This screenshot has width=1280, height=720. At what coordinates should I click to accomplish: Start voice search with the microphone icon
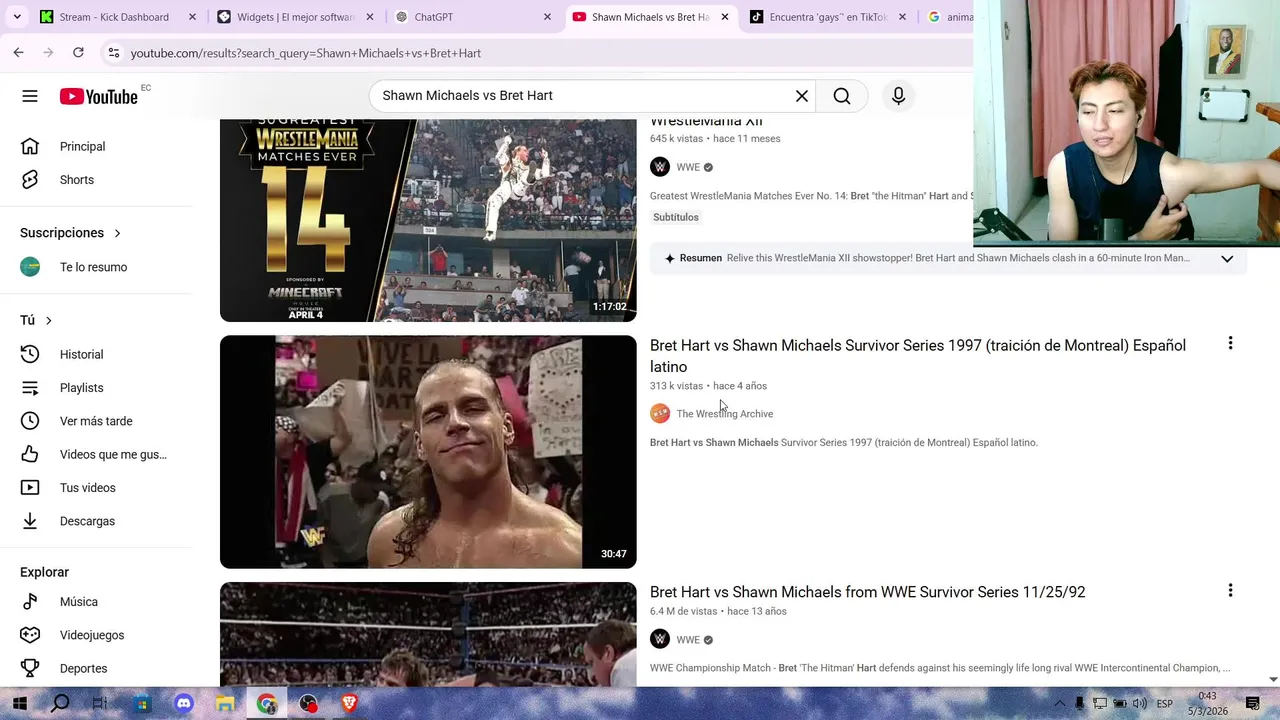(x=898, y=96)
